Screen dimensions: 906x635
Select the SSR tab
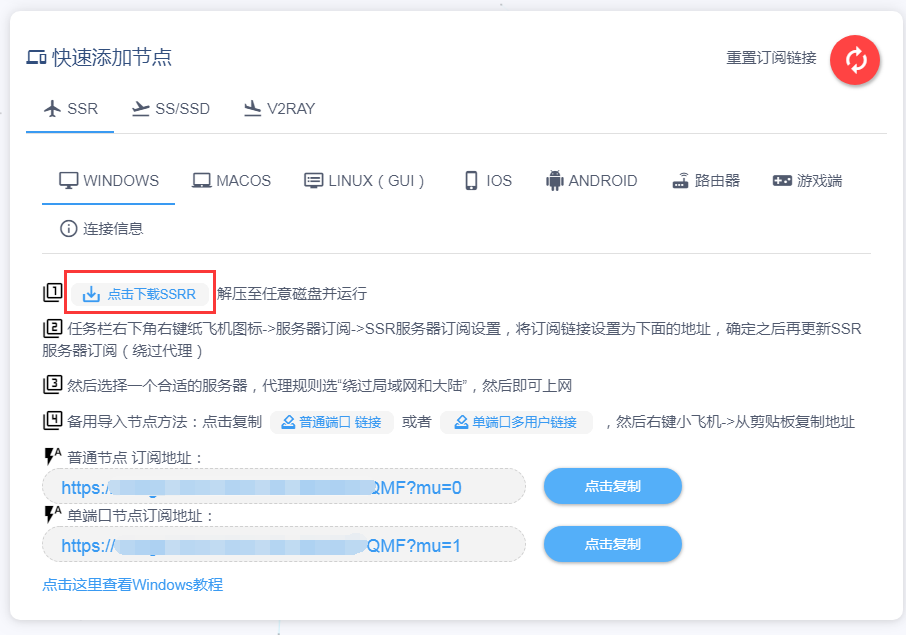70,109
